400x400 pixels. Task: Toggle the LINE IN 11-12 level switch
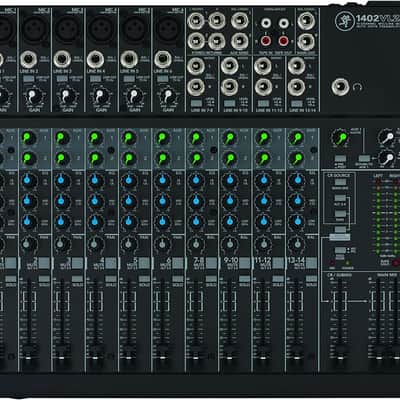point(263,103)
